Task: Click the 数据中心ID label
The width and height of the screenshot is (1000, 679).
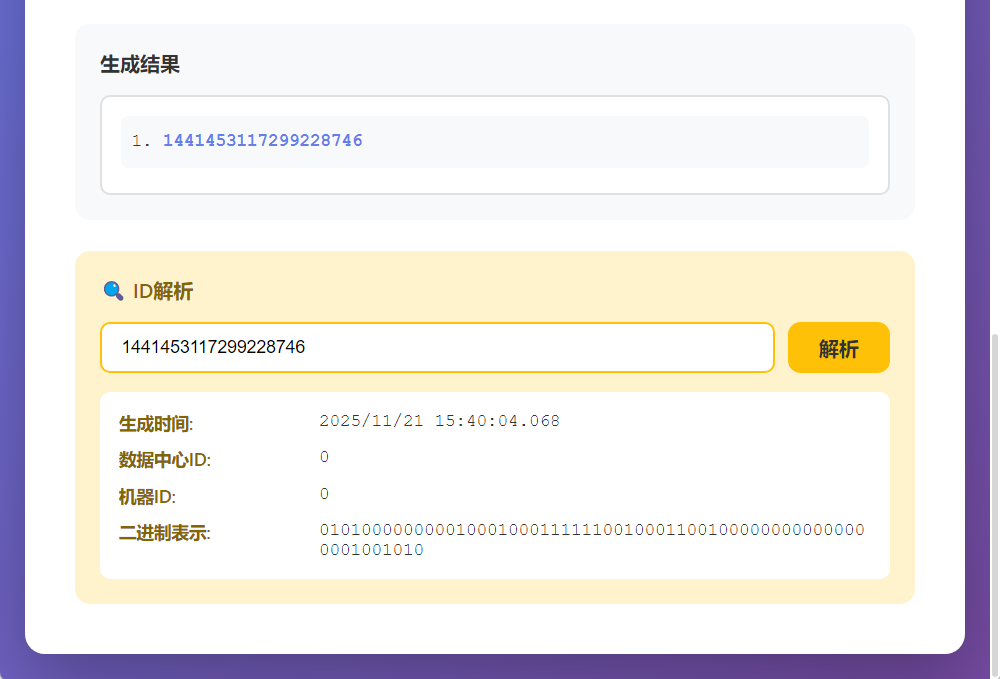Action: tap(165, 460)
